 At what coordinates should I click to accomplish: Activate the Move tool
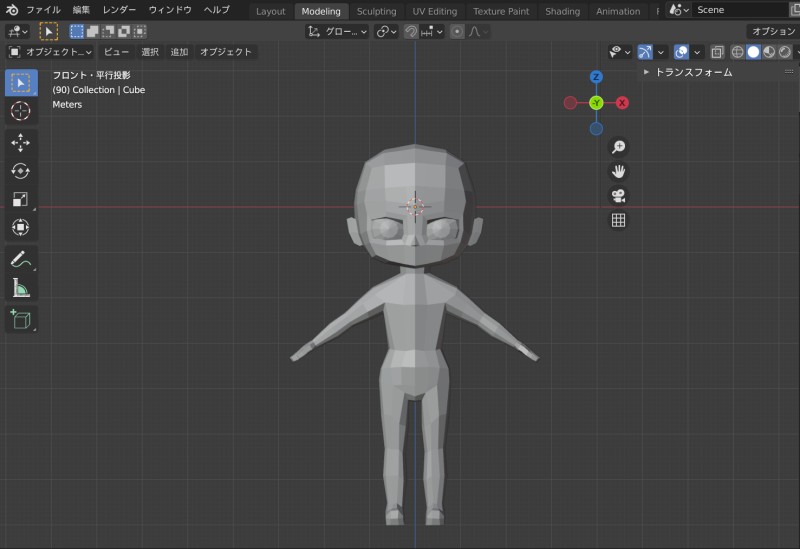[x=21, y=143]
